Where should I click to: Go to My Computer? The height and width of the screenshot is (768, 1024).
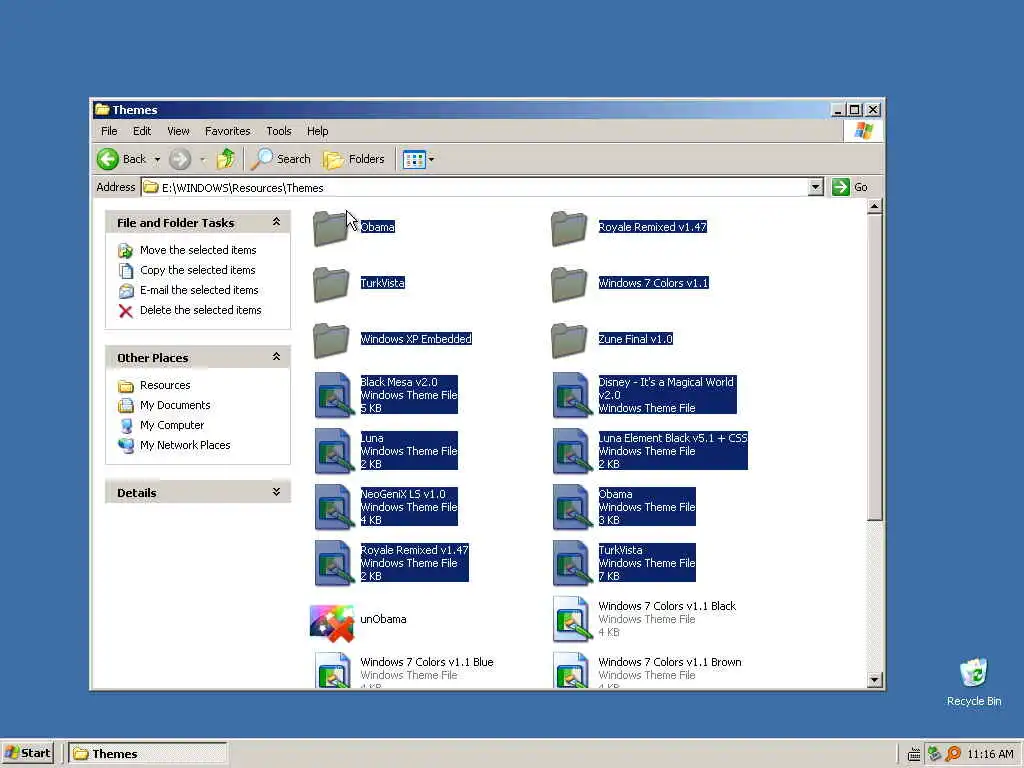pyautogui.click(x=172, y=425)
